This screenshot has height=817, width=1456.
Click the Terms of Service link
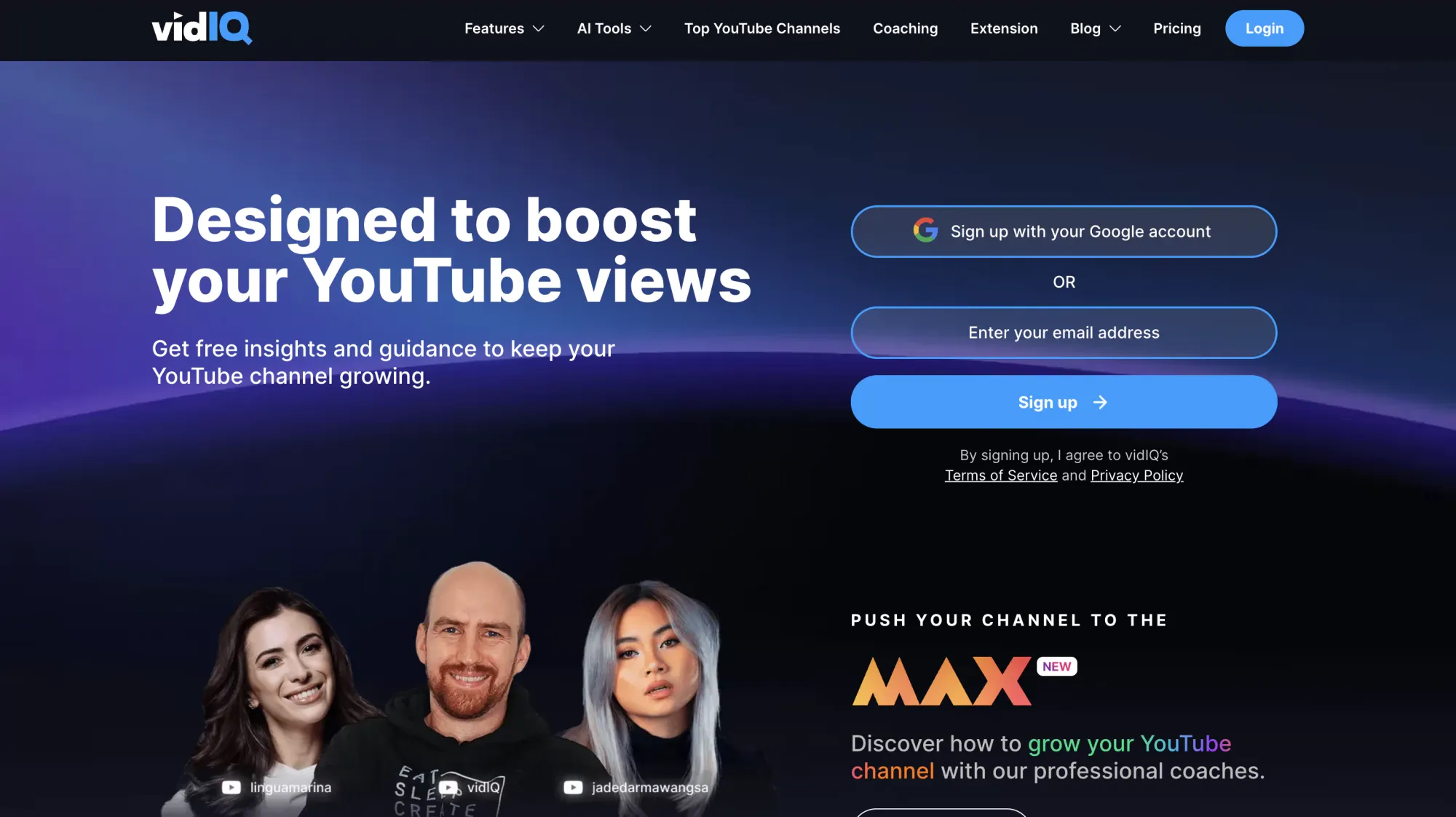click(1001, 475)
